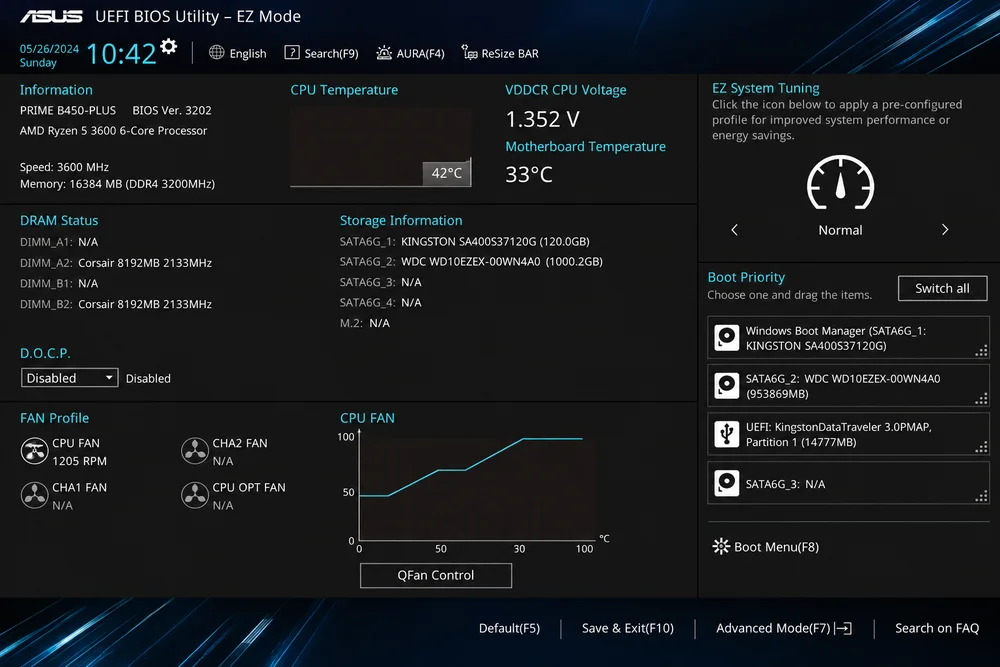Click the Speed: 3600 MHz line

(x=64, y=167)
